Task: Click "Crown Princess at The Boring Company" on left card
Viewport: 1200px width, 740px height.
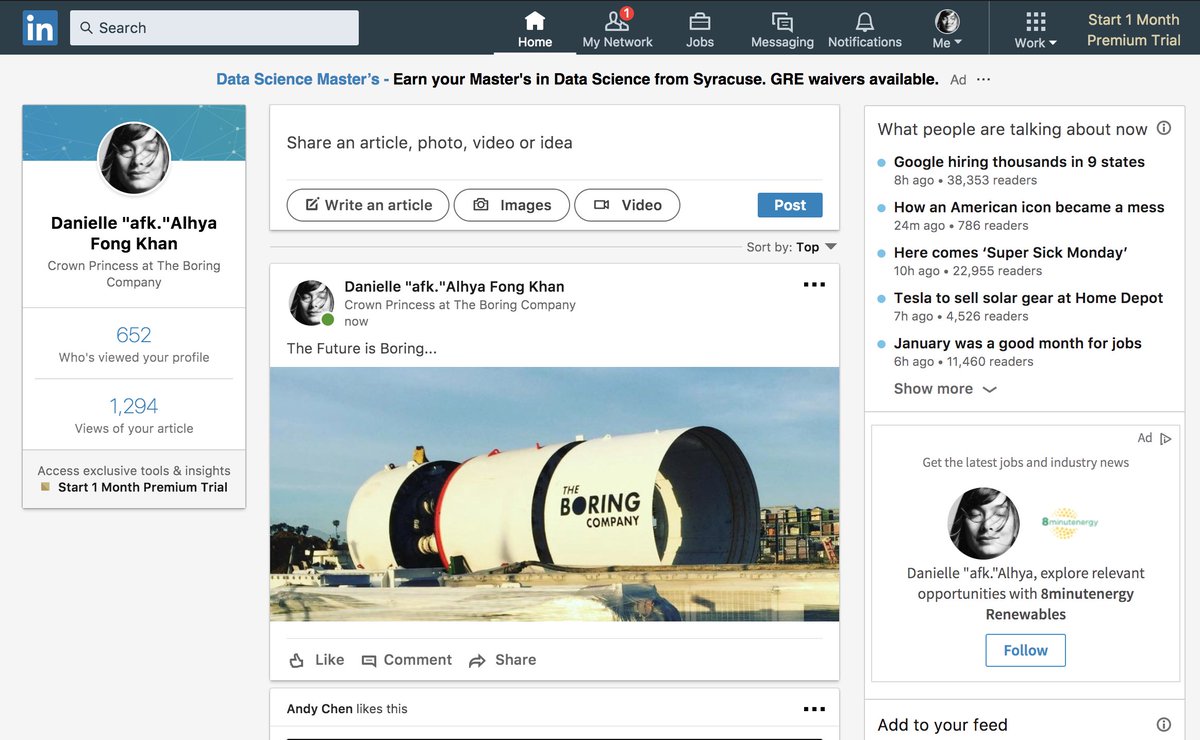Action: [x=134, y=274]
